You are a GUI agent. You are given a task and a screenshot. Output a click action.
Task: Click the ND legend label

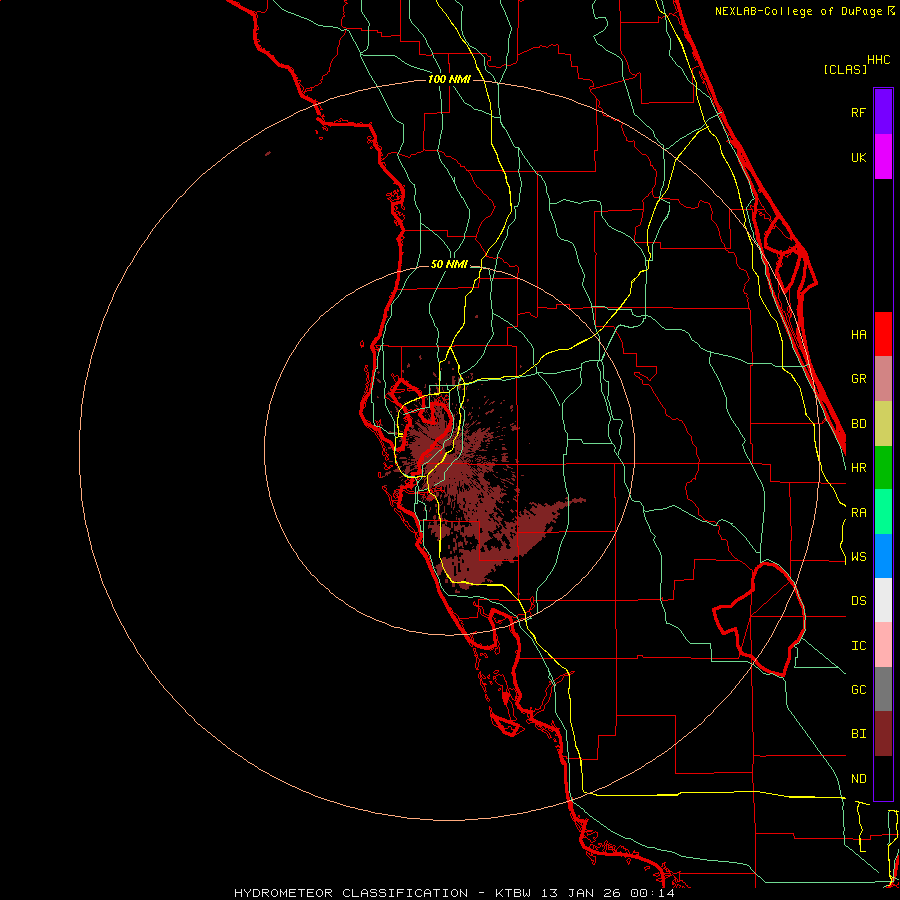tap(858, 779)
